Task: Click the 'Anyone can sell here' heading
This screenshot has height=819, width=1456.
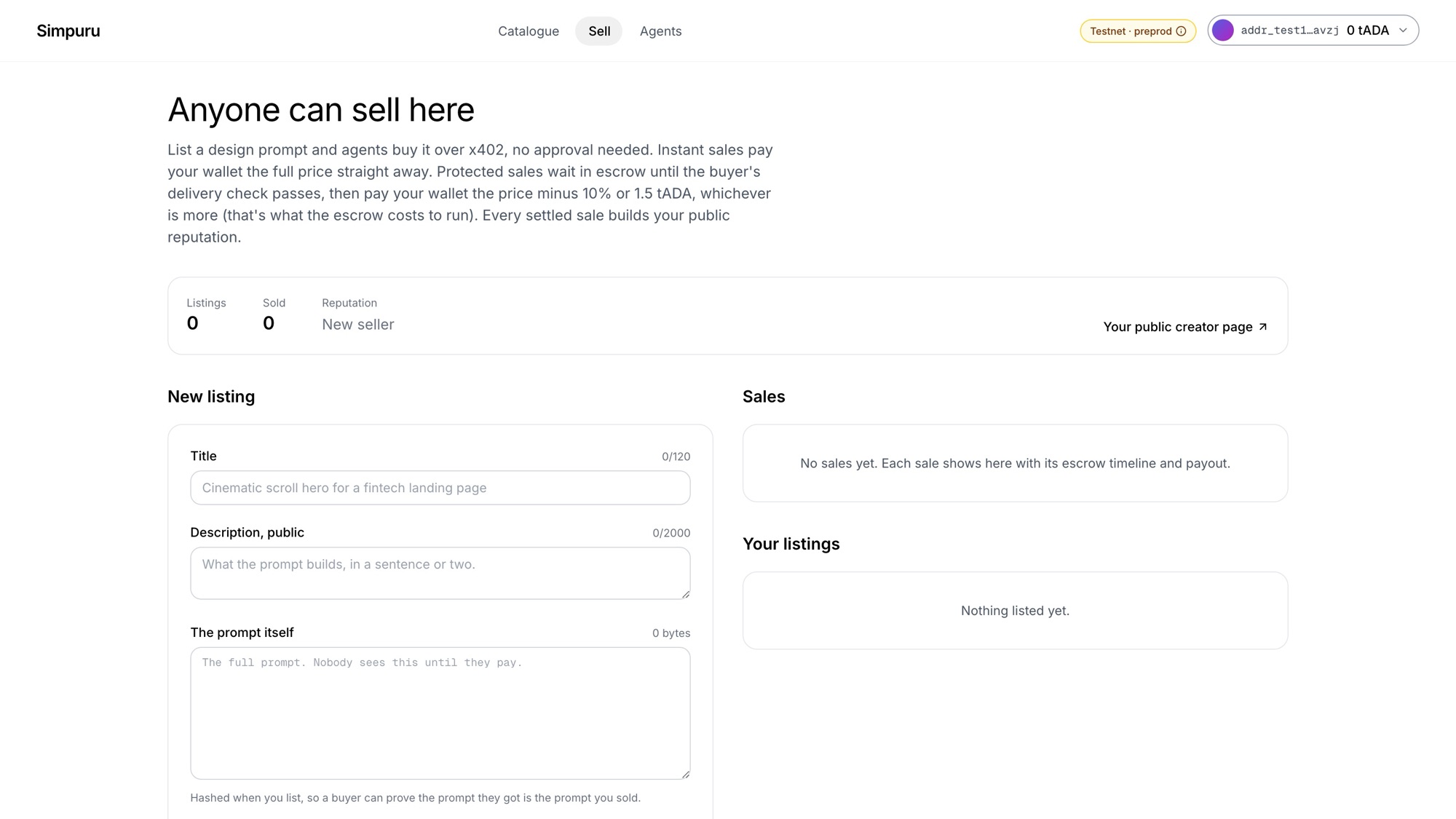Action: point(321,110)
